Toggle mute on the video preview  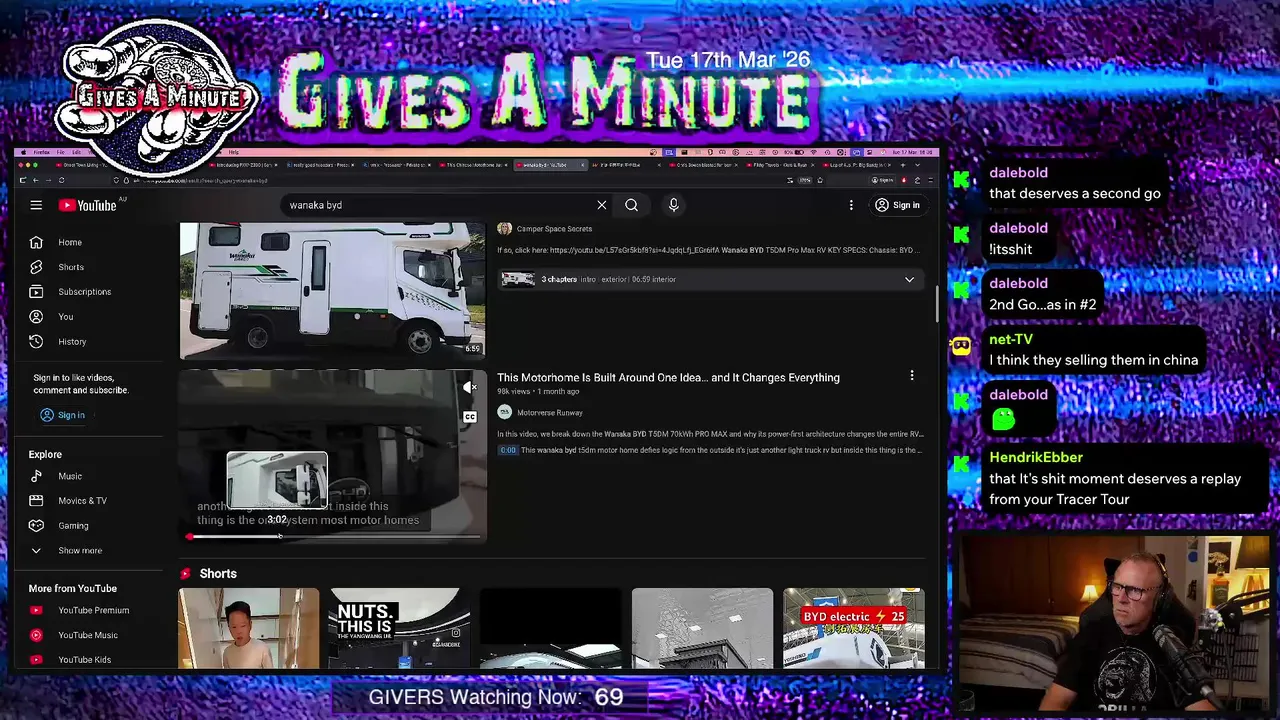tap(470, 387)
